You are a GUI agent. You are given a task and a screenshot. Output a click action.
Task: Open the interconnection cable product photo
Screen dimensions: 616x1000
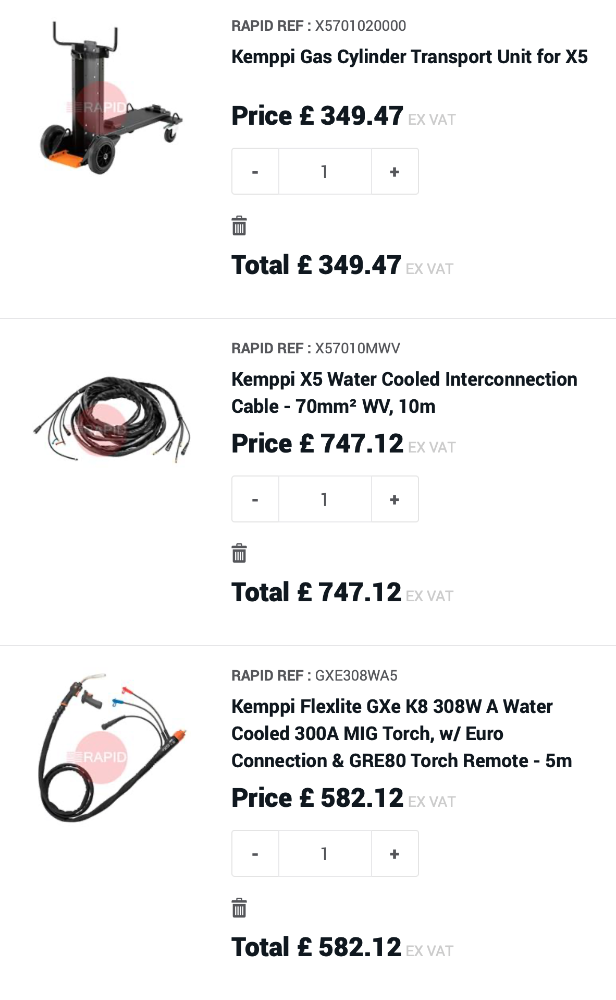tap(110, 420)
